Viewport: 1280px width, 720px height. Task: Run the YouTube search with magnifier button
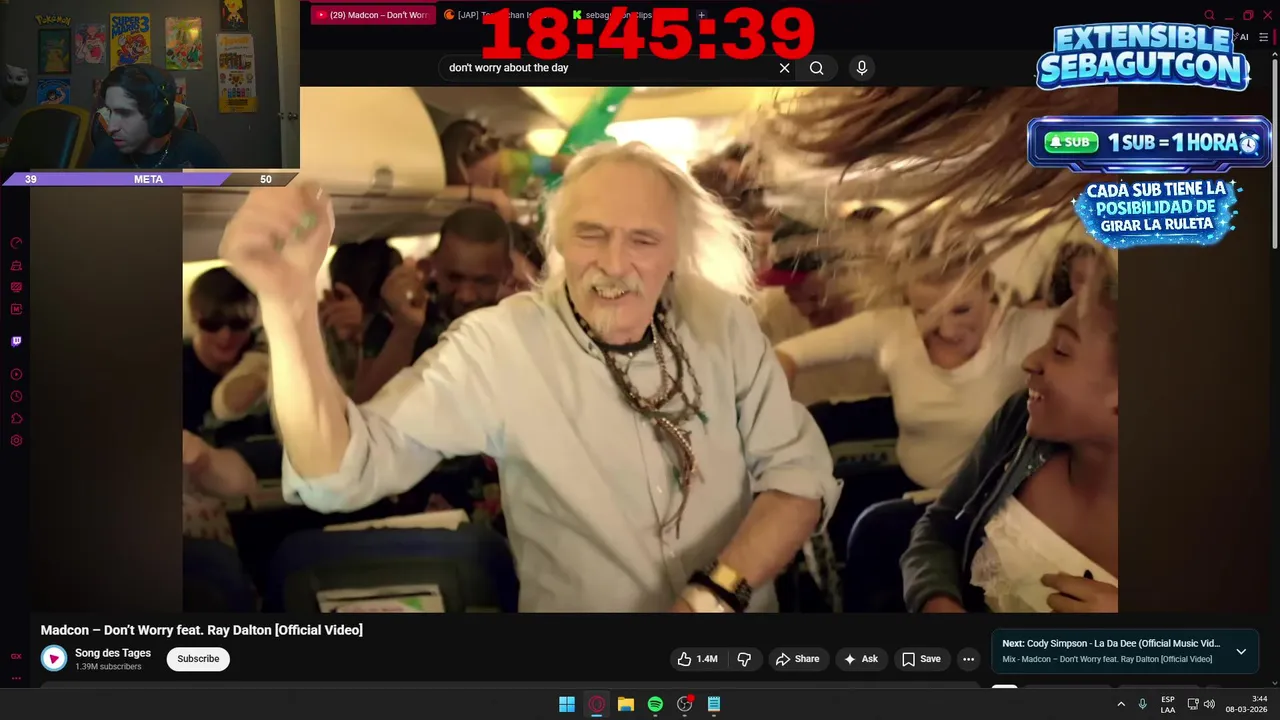pos(817,68)
